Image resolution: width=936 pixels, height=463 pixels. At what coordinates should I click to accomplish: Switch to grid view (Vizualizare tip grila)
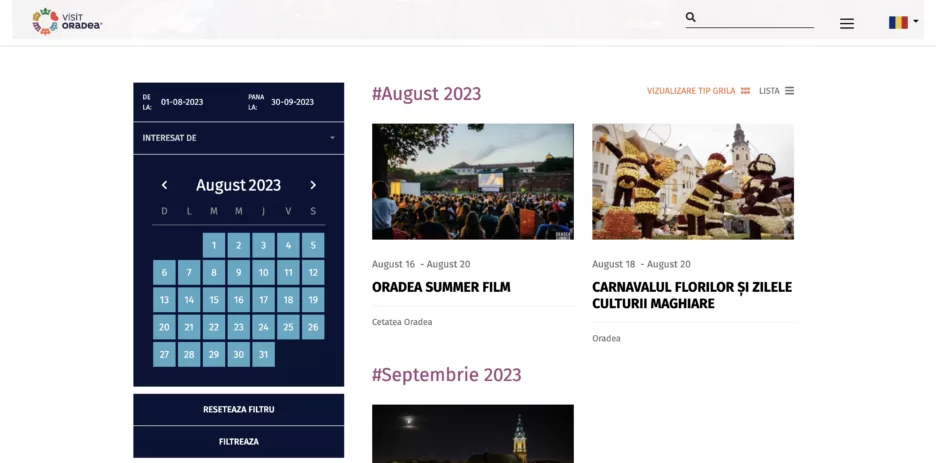pyautogui.click(x=698, y=91)
